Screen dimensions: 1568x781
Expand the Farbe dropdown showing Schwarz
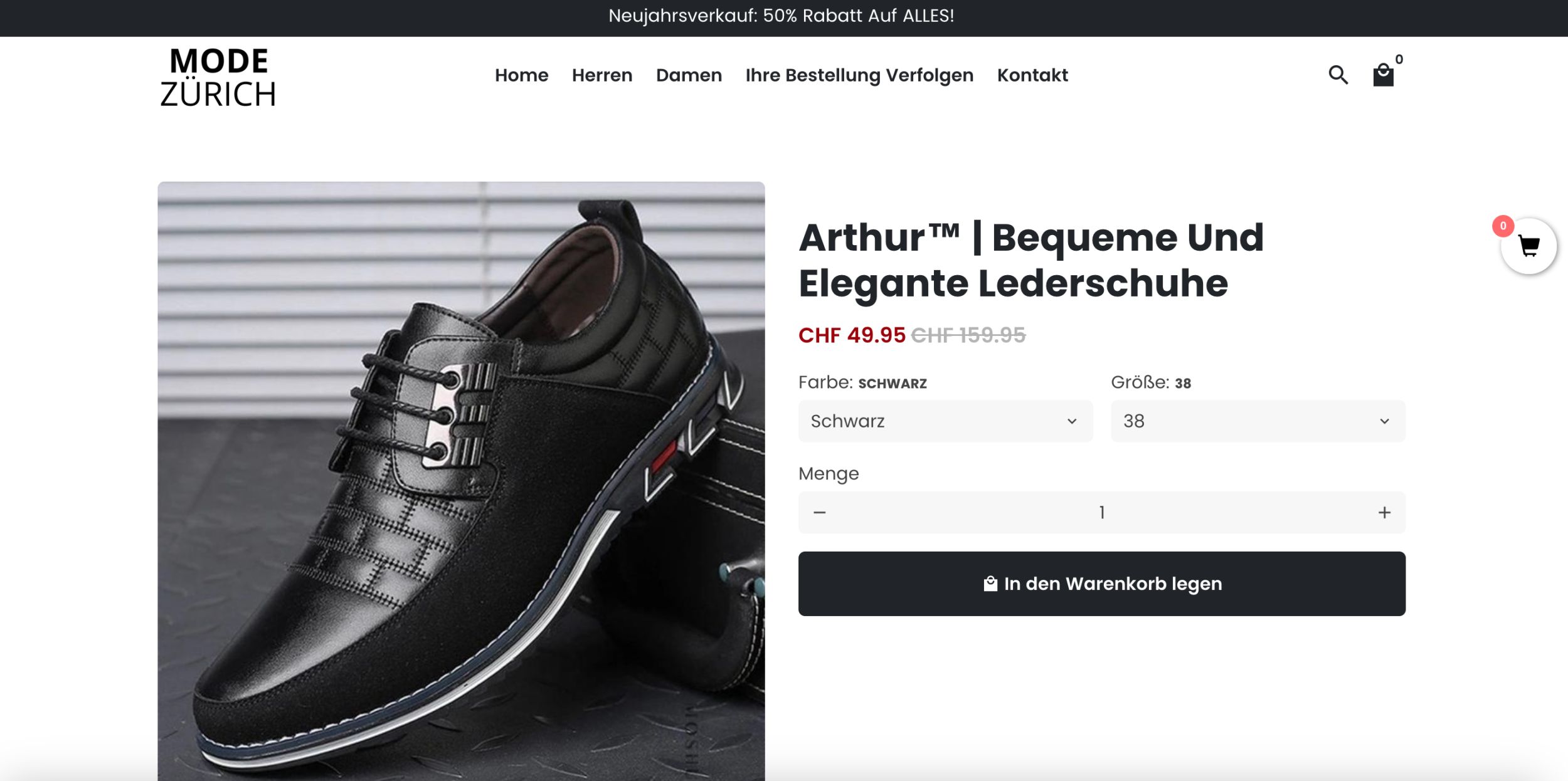tap(945, 421)
